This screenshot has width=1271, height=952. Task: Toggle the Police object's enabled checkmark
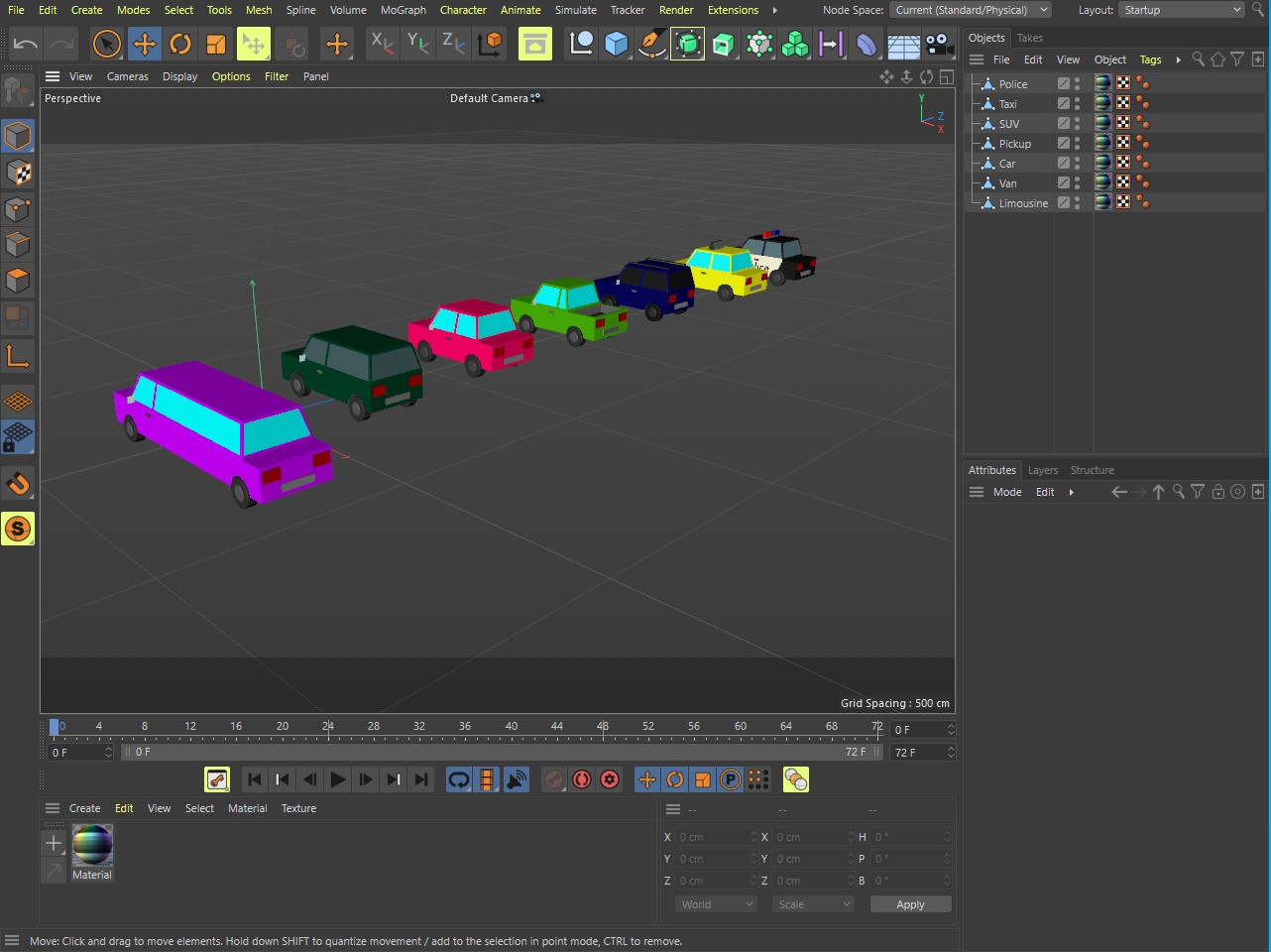tap(1064, 84)
